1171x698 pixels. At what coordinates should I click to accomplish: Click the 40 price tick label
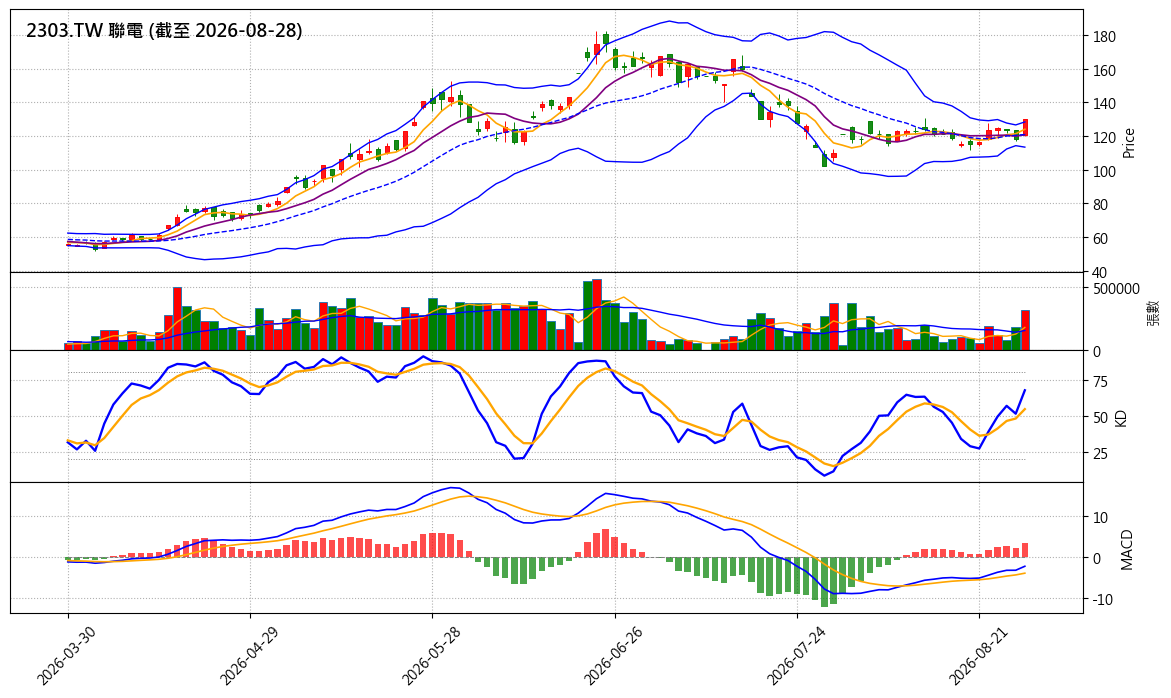(1100, 272)
